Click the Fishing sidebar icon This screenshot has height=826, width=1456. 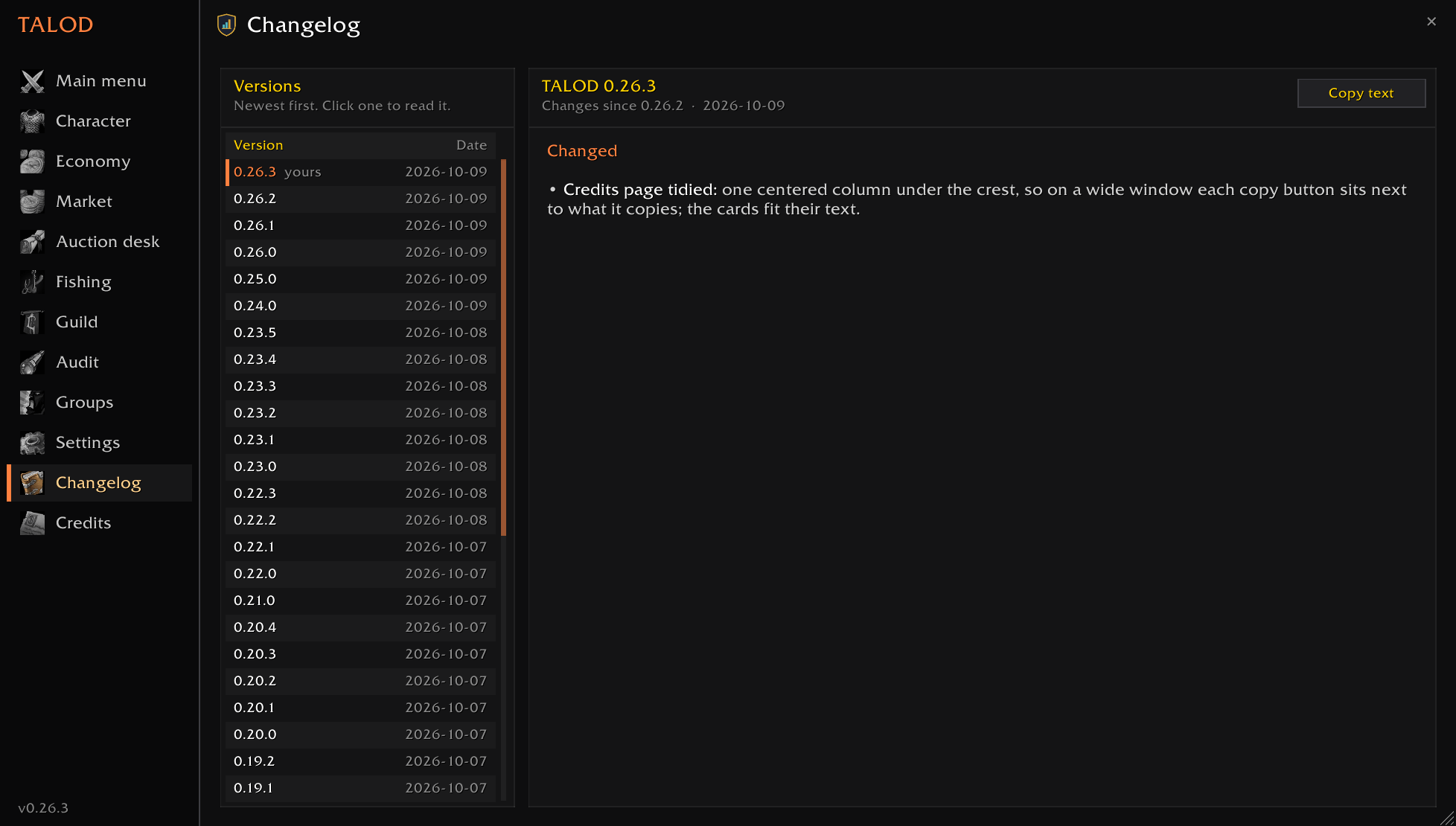click(x=32, y=282)
